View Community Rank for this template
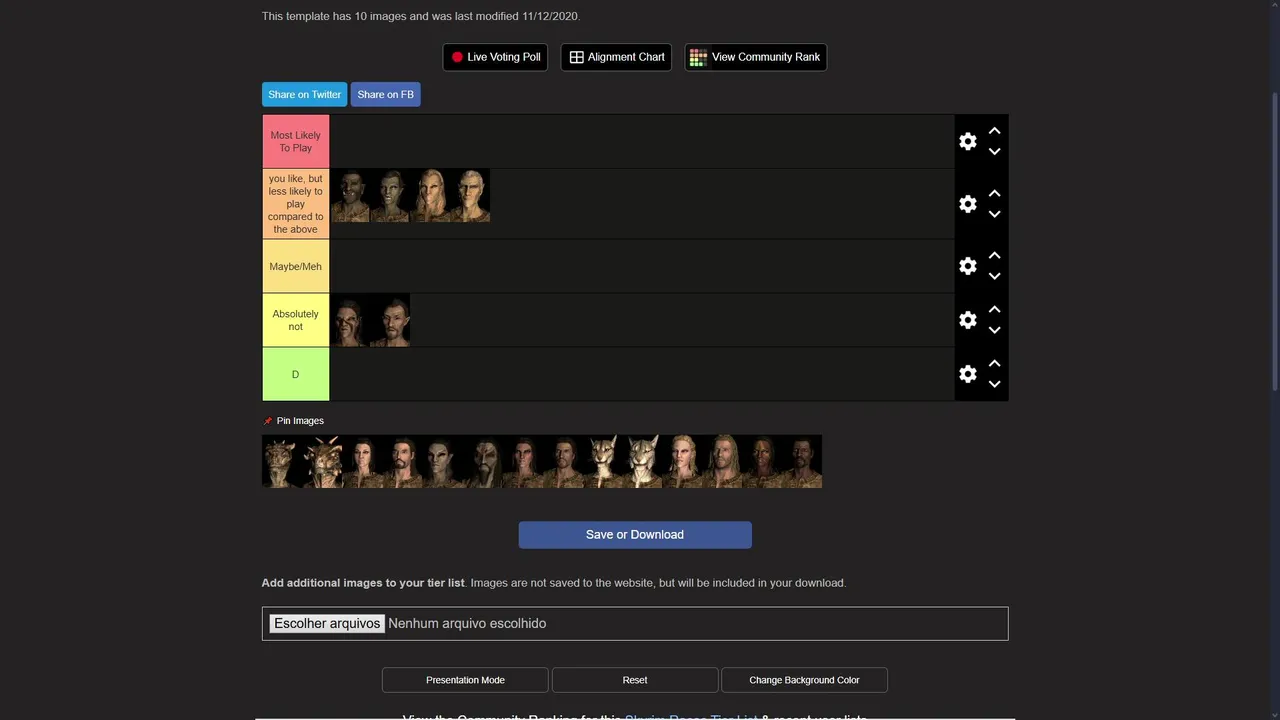The width and height of the screenshot is (1280, 720). [755, 57]
